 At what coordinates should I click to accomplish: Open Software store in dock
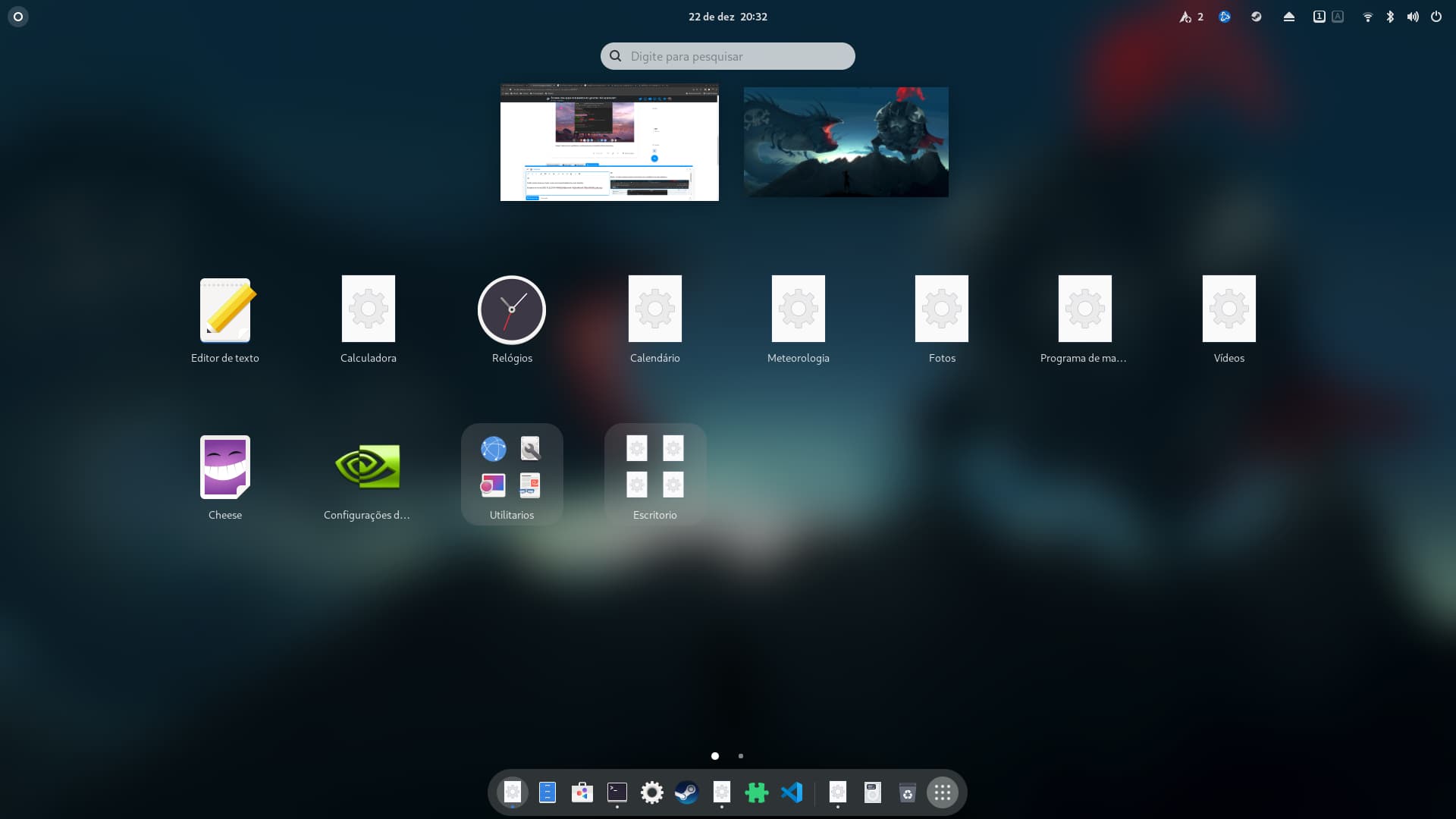(582, 792)
